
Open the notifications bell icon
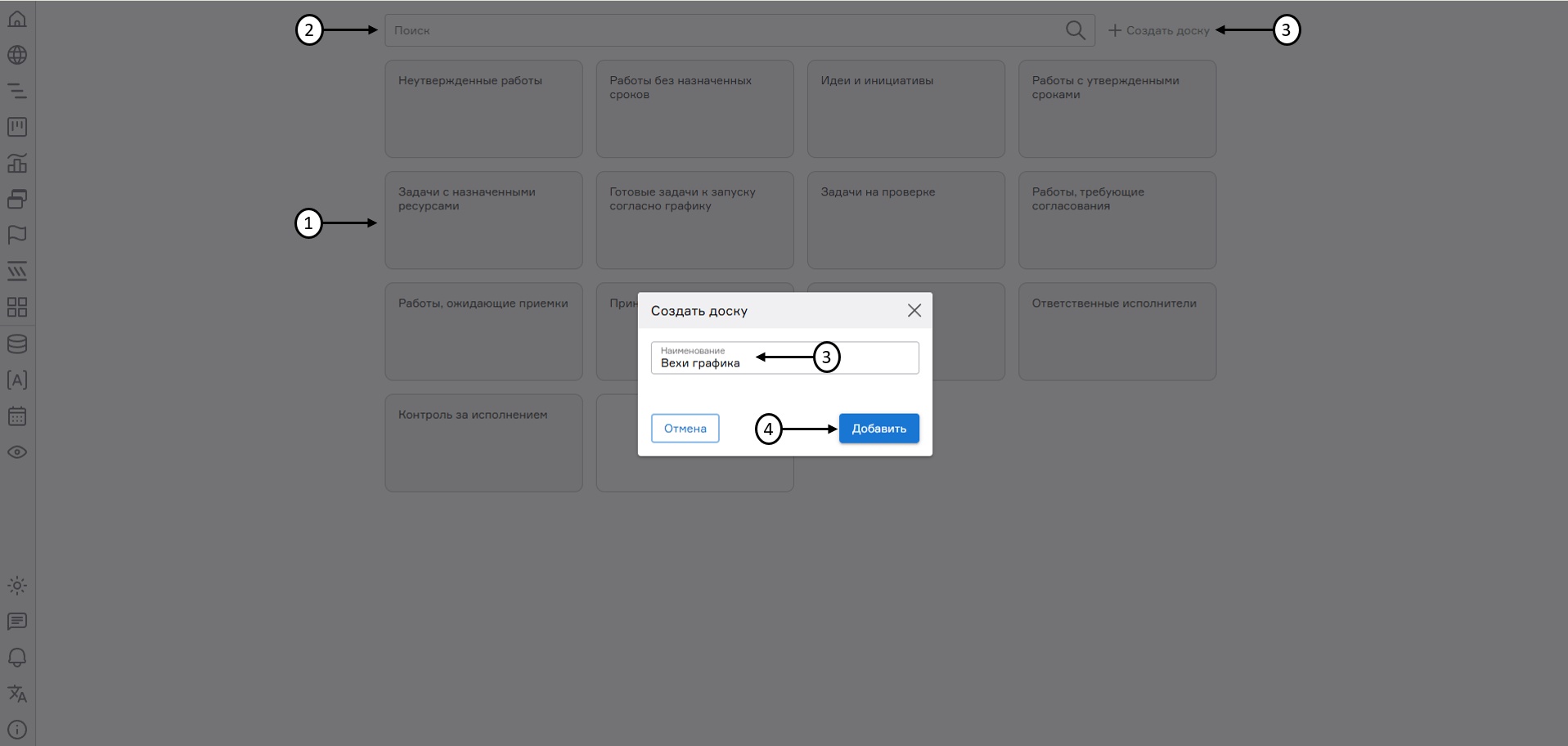[x=17, y=658]
